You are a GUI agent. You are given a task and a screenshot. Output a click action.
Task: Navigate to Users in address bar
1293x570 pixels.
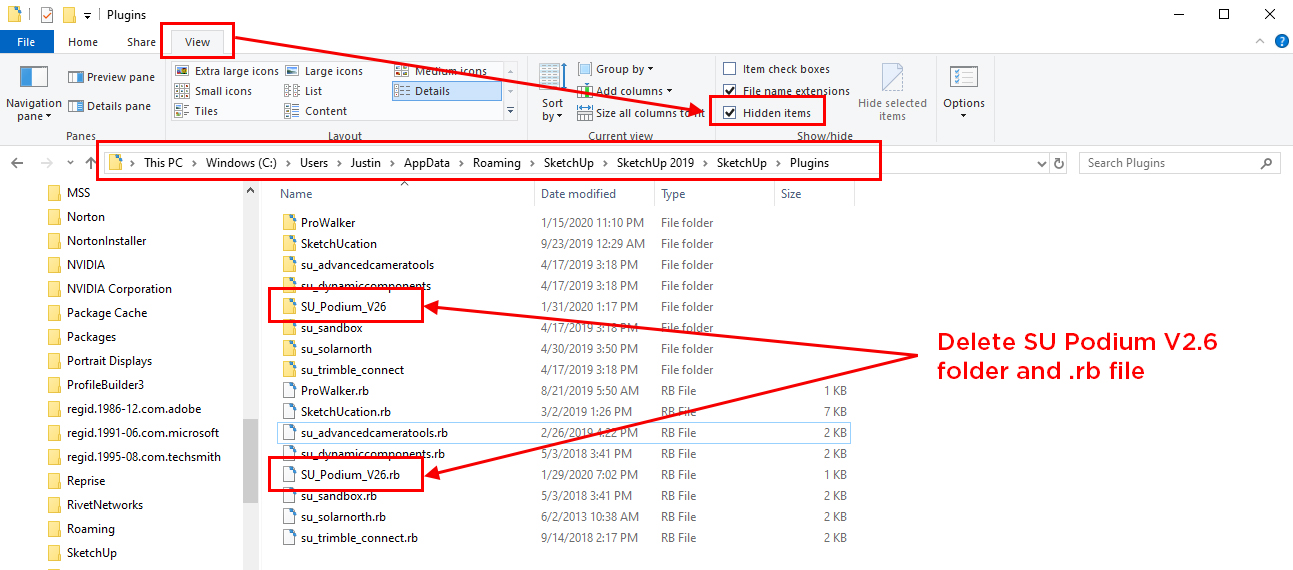314,163
